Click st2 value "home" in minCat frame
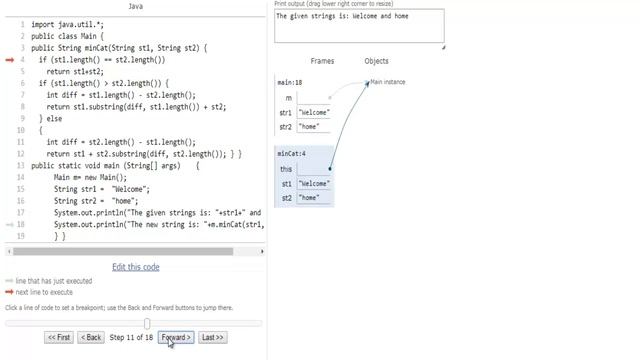 (314, 198)
